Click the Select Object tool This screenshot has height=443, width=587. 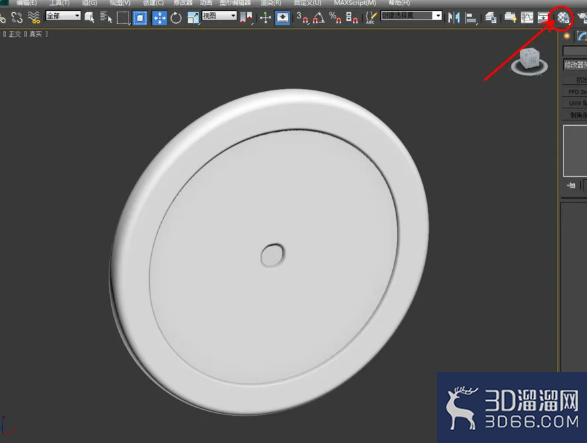coord(89,17)
